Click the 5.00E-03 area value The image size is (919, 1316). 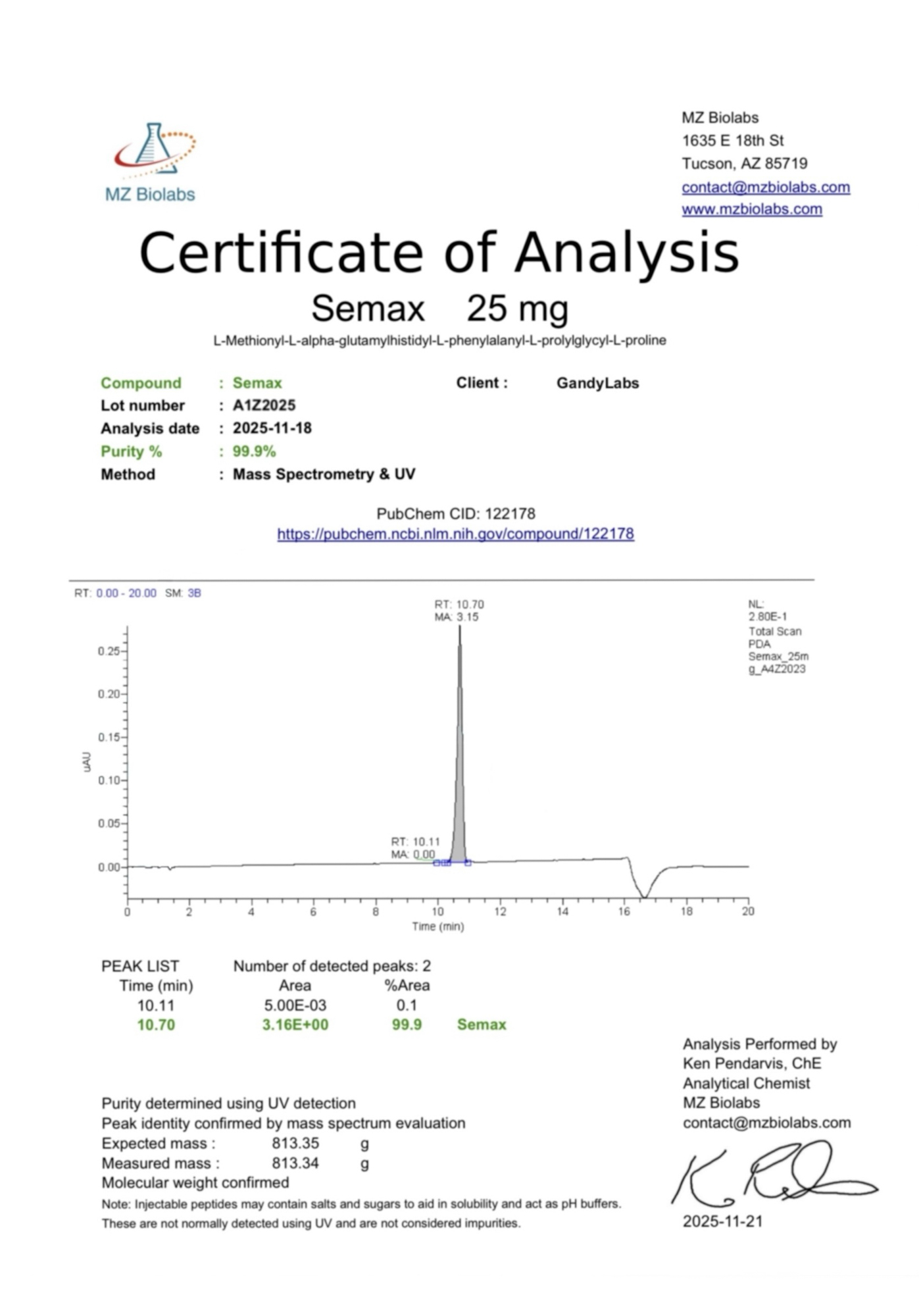click(x=295, y=1005)
